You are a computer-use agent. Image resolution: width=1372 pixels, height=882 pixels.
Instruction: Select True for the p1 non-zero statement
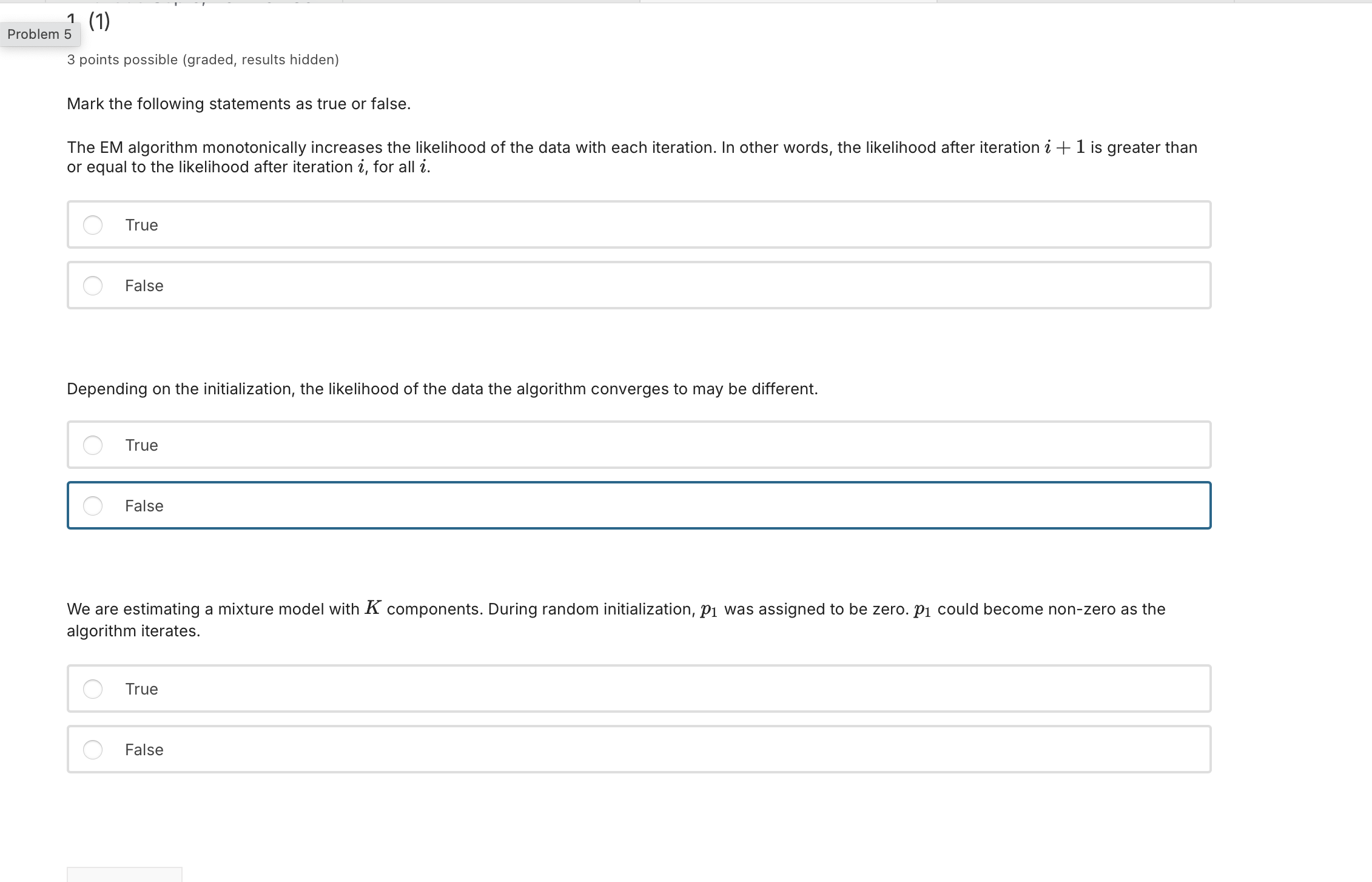pos(93,689)
